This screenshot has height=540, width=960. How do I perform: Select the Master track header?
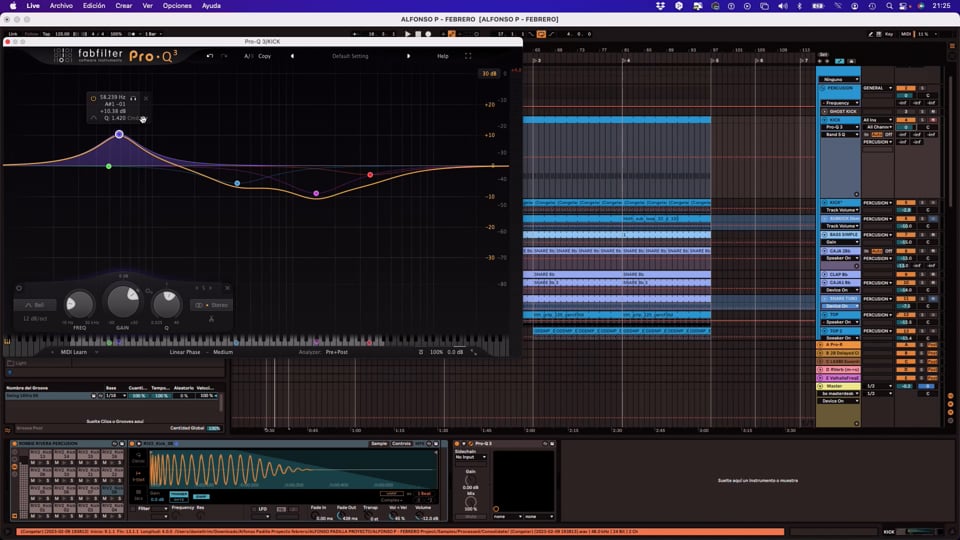point(838,386)
